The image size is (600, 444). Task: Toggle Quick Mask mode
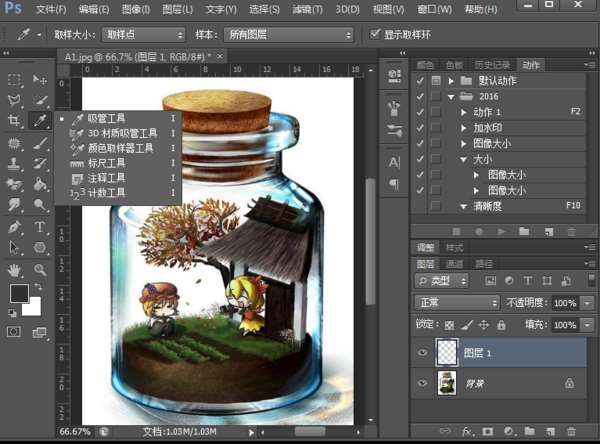[14, 332]
